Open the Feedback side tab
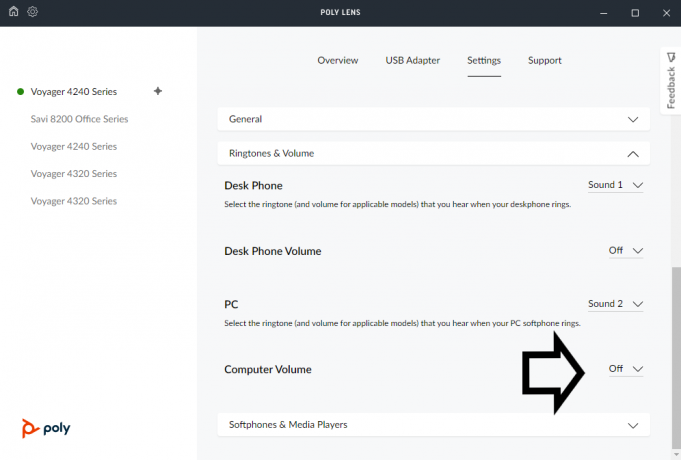This screenshot has width=681, height=460. (670, 82)
